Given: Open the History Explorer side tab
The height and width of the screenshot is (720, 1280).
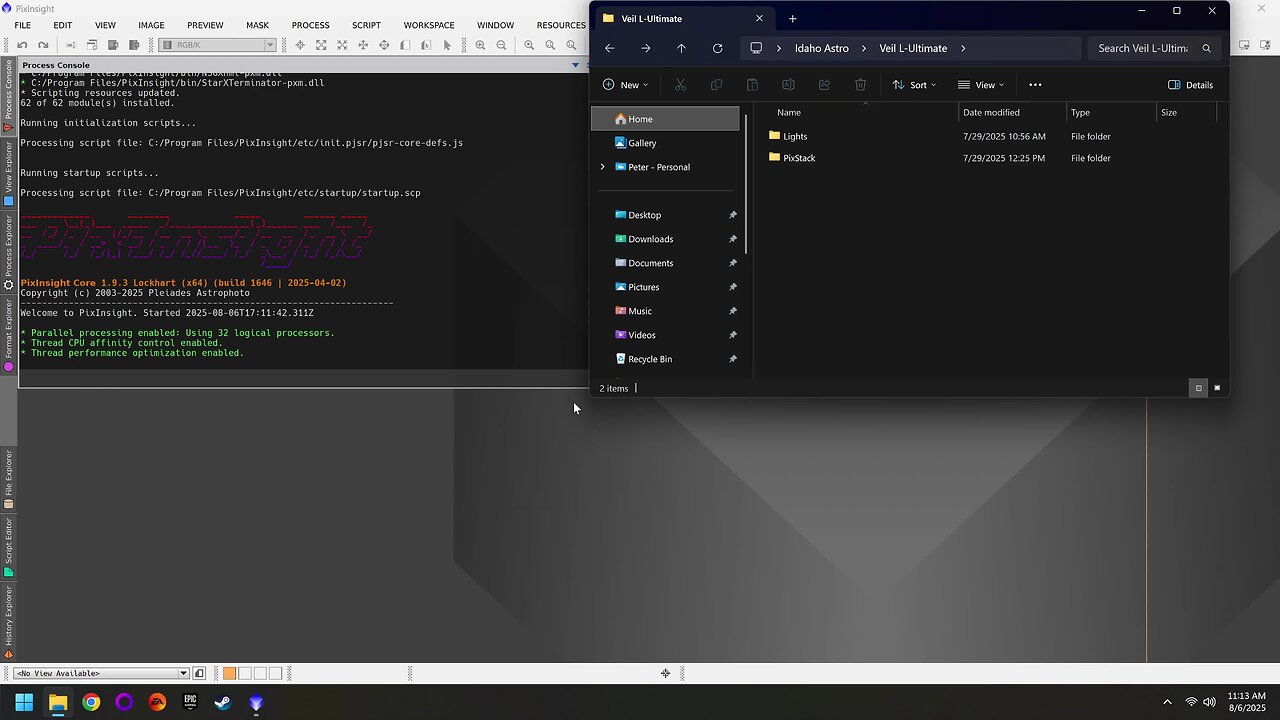Looking at the screenshot, I should tap(9, 622).
